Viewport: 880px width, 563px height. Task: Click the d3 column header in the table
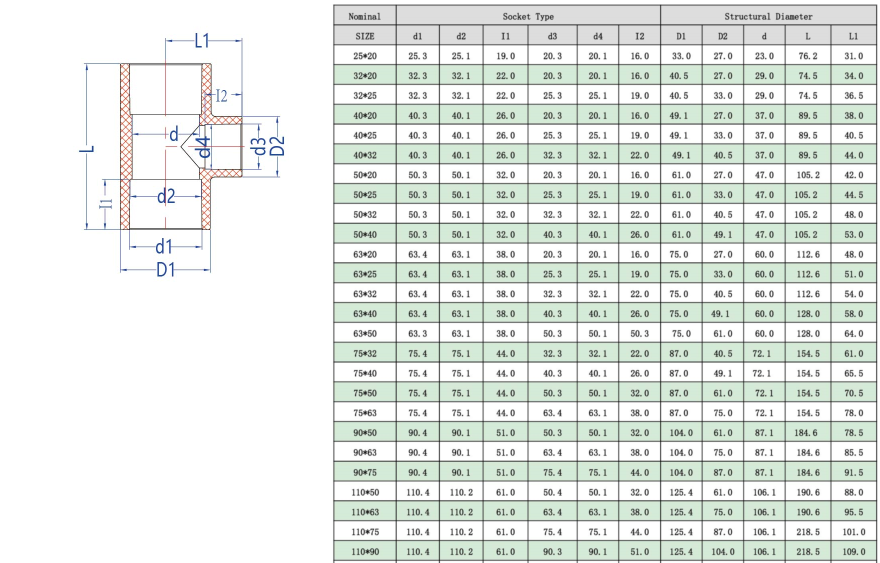pyautogui.click(x=553, y=36)
